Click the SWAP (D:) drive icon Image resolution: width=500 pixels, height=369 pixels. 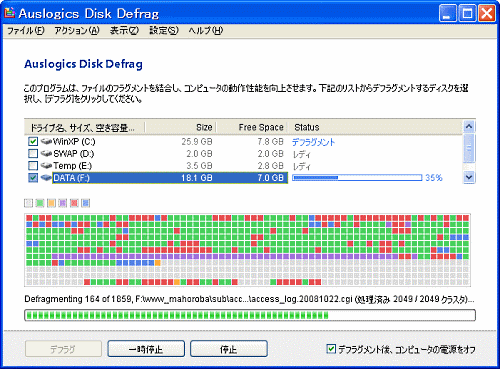[x=47, y=154]
